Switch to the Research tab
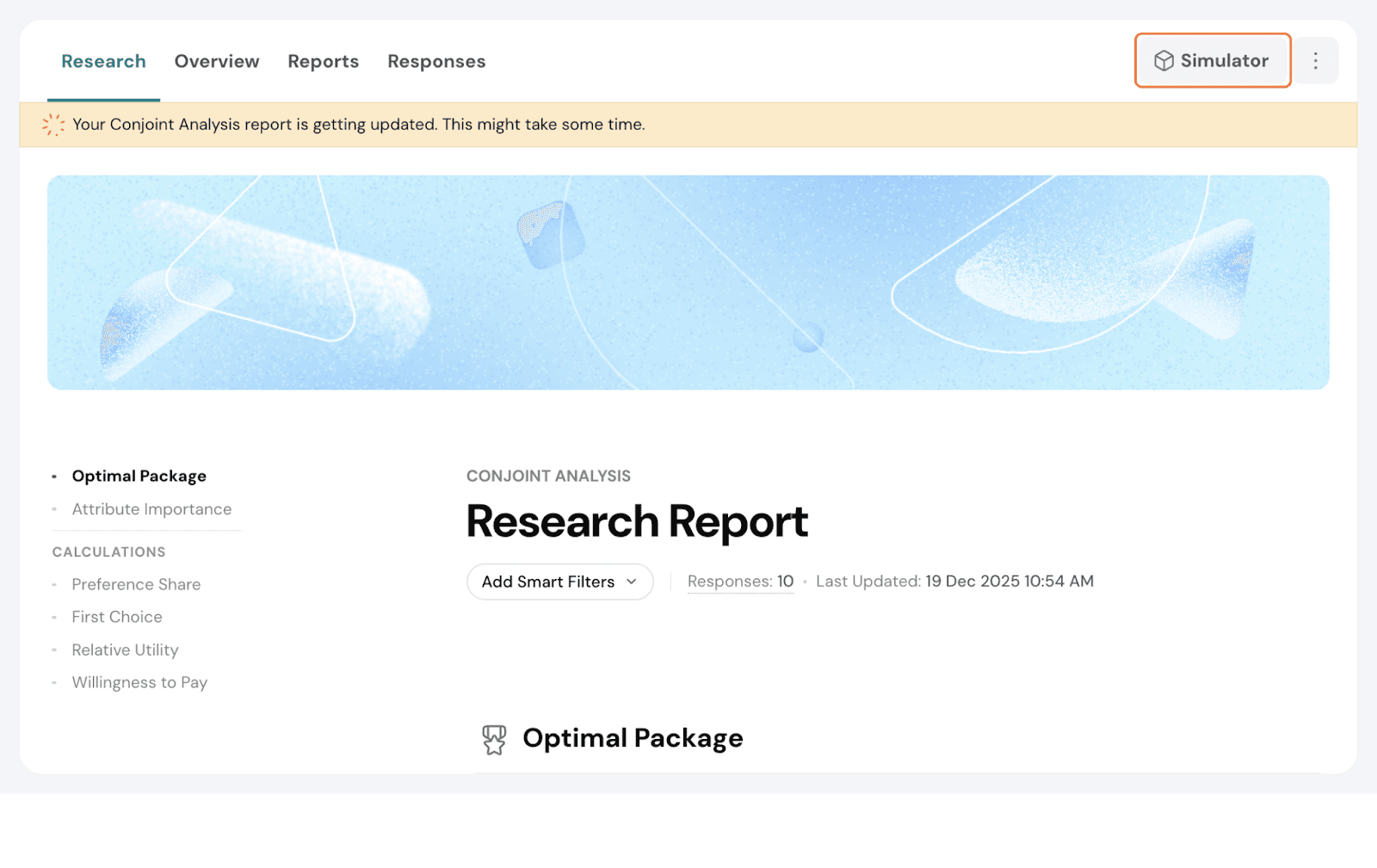The width and height of the screenshot is (1377, 868). click(x=103, y=62)
